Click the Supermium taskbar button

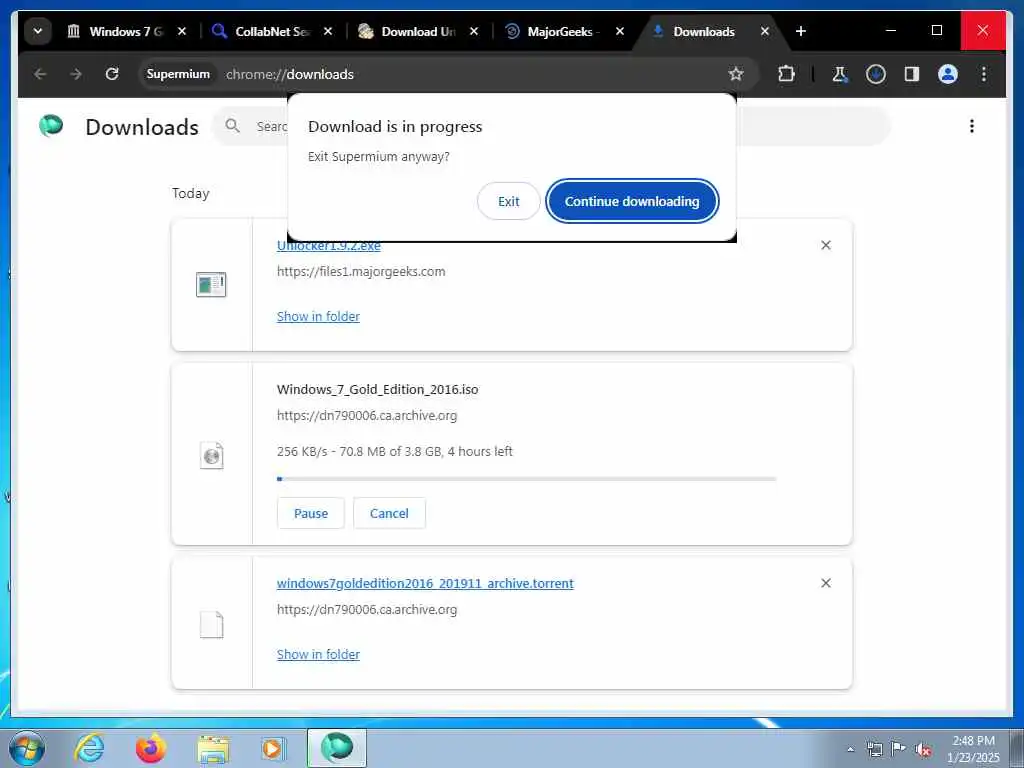click(337, 748)
